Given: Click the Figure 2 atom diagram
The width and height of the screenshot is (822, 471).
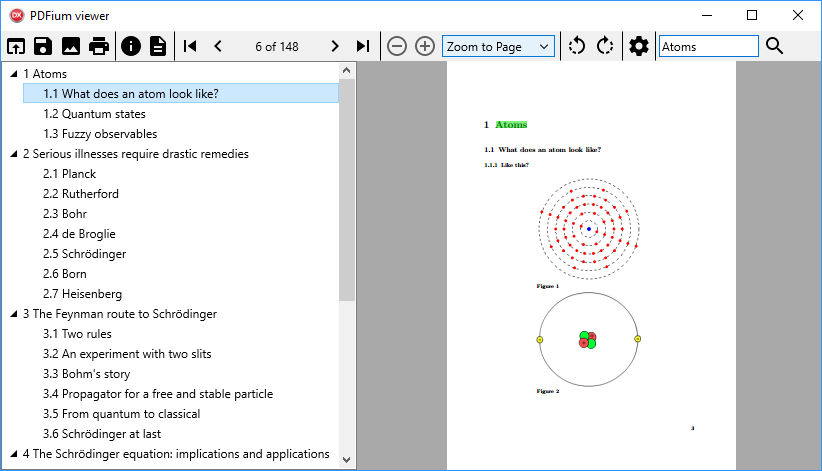Looking at the screenshot, I should 589,340.
